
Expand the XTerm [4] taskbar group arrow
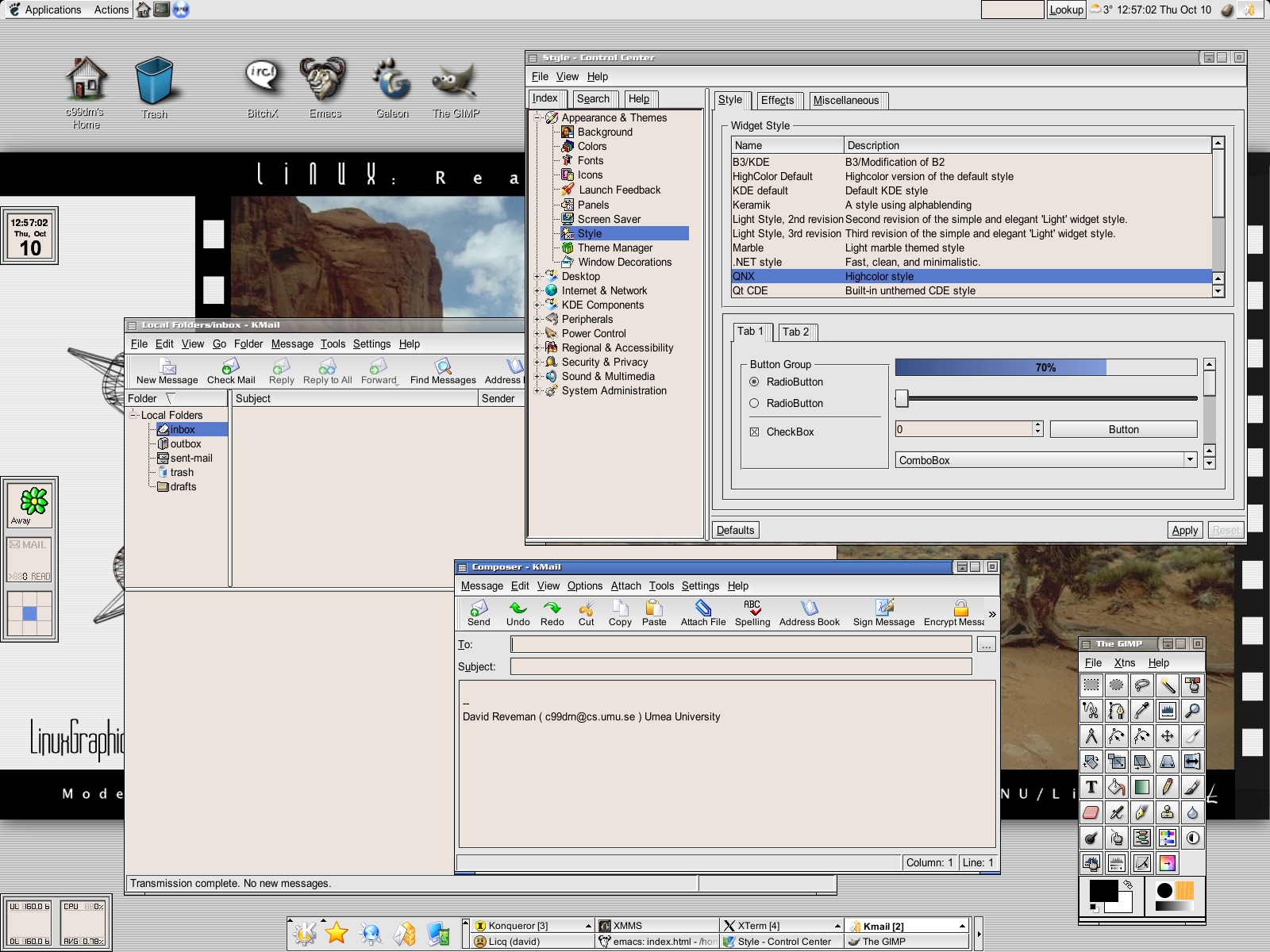[837, 926]
